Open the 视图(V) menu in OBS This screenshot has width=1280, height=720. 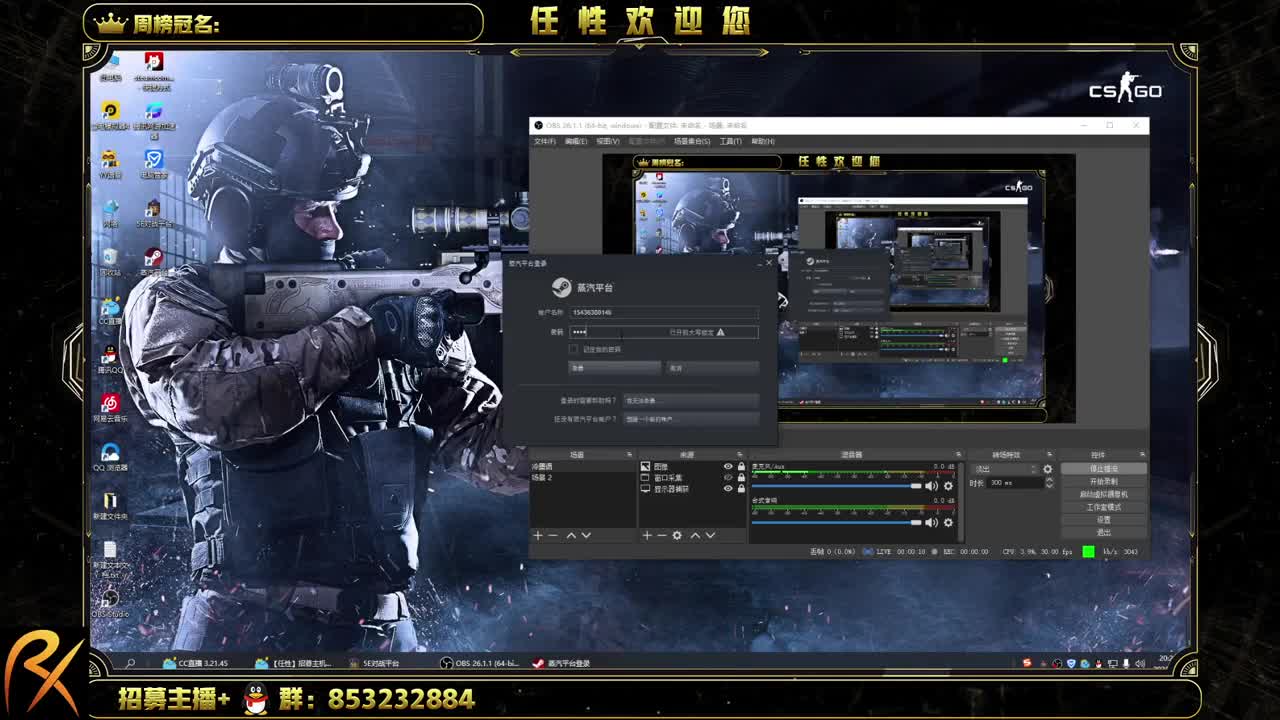tap(608, 141)
